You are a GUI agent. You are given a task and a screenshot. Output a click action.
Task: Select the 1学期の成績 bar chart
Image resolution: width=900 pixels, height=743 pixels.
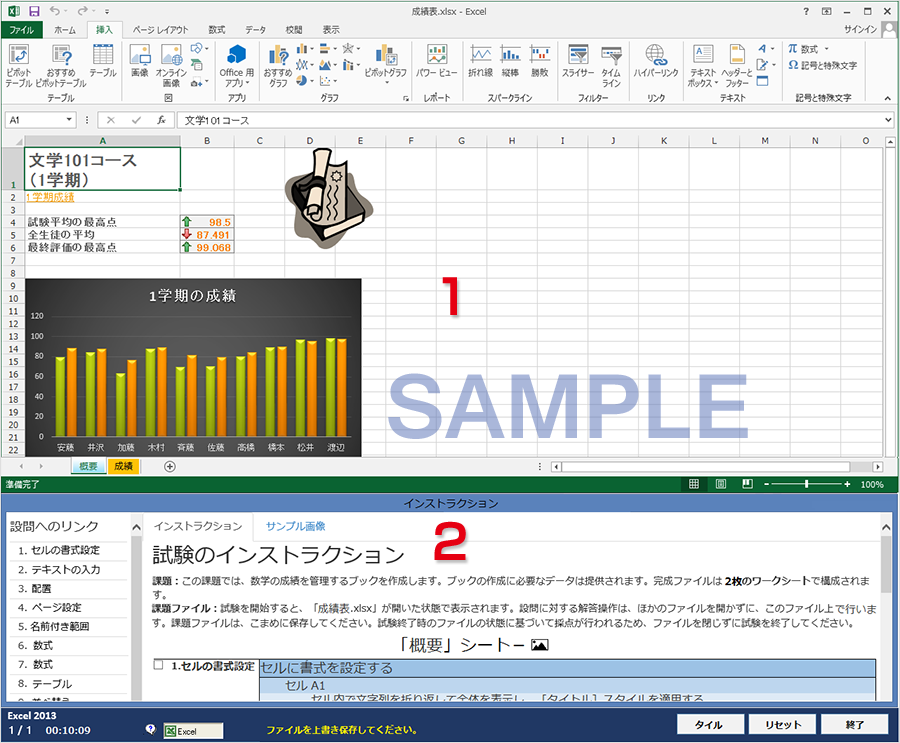(193, 367)
